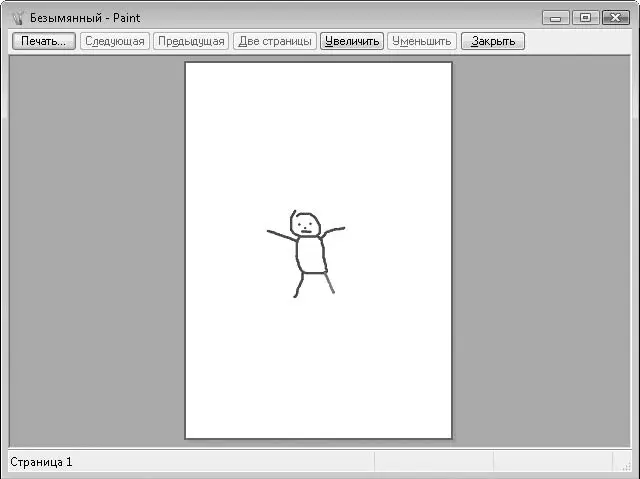Maximize the Paint window
This screenshot has height=479, width=640.
(x=583, y=17)
